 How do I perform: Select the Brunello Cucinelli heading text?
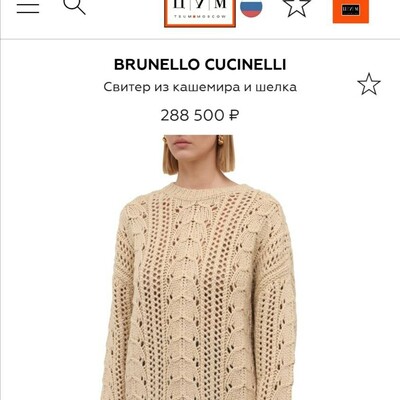click(x=200, y=65)
